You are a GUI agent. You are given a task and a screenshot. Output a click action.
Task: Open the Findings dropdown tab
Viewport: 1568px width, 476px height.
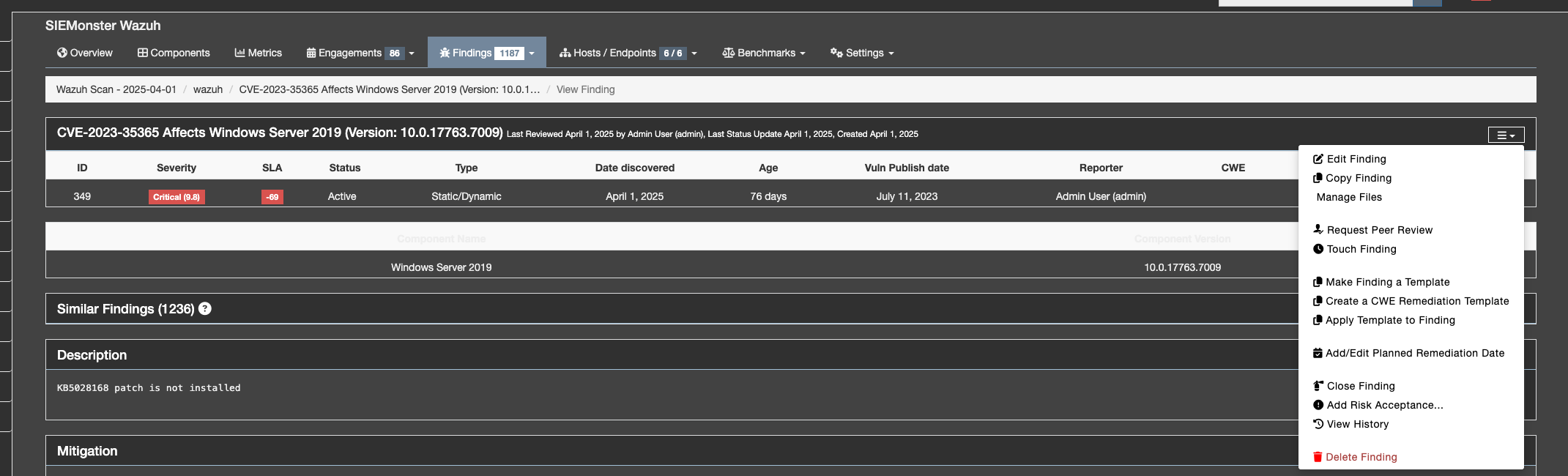(x=486, y=53)
